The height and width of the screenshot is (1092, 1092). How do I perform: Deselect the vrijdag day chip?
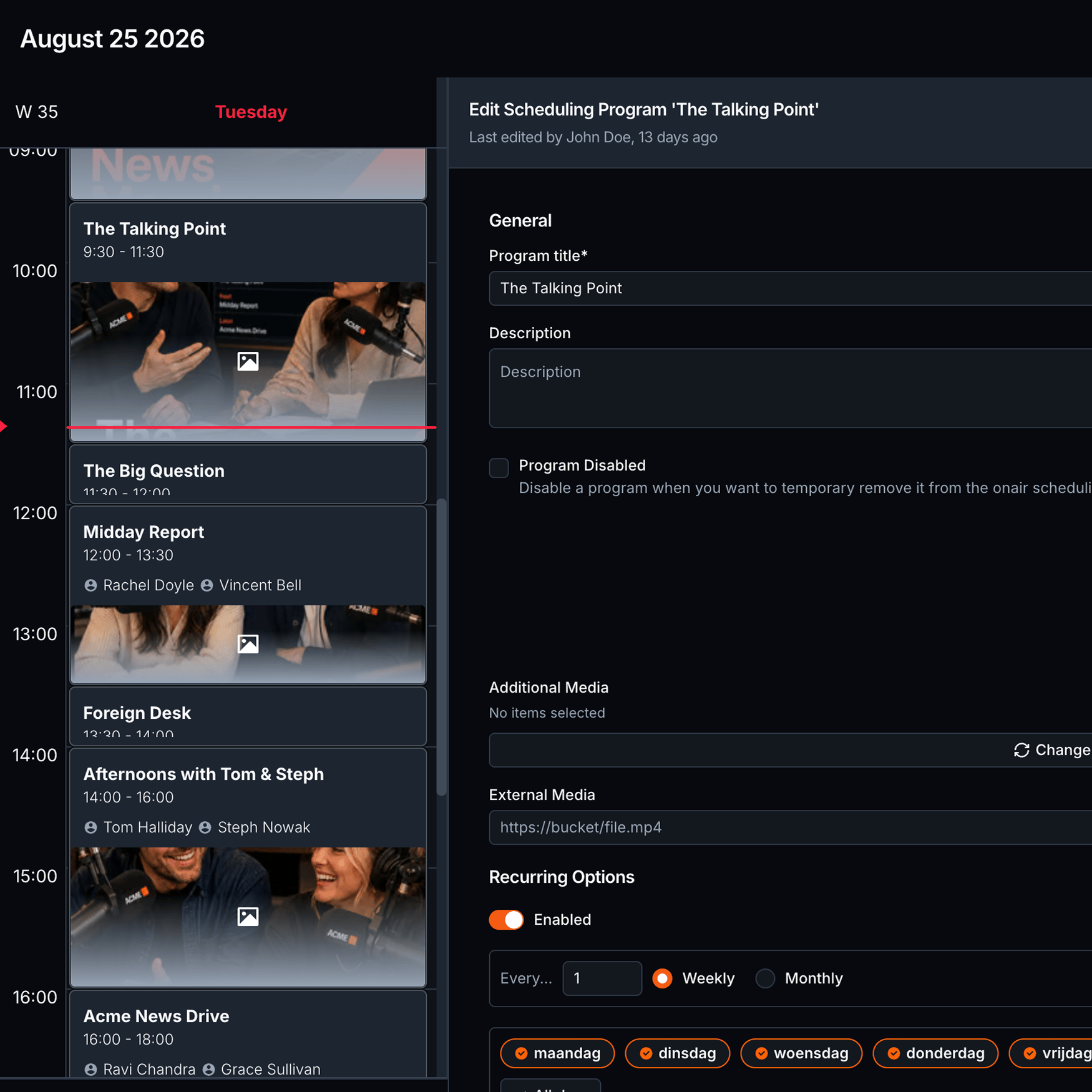[1051, 1053]
